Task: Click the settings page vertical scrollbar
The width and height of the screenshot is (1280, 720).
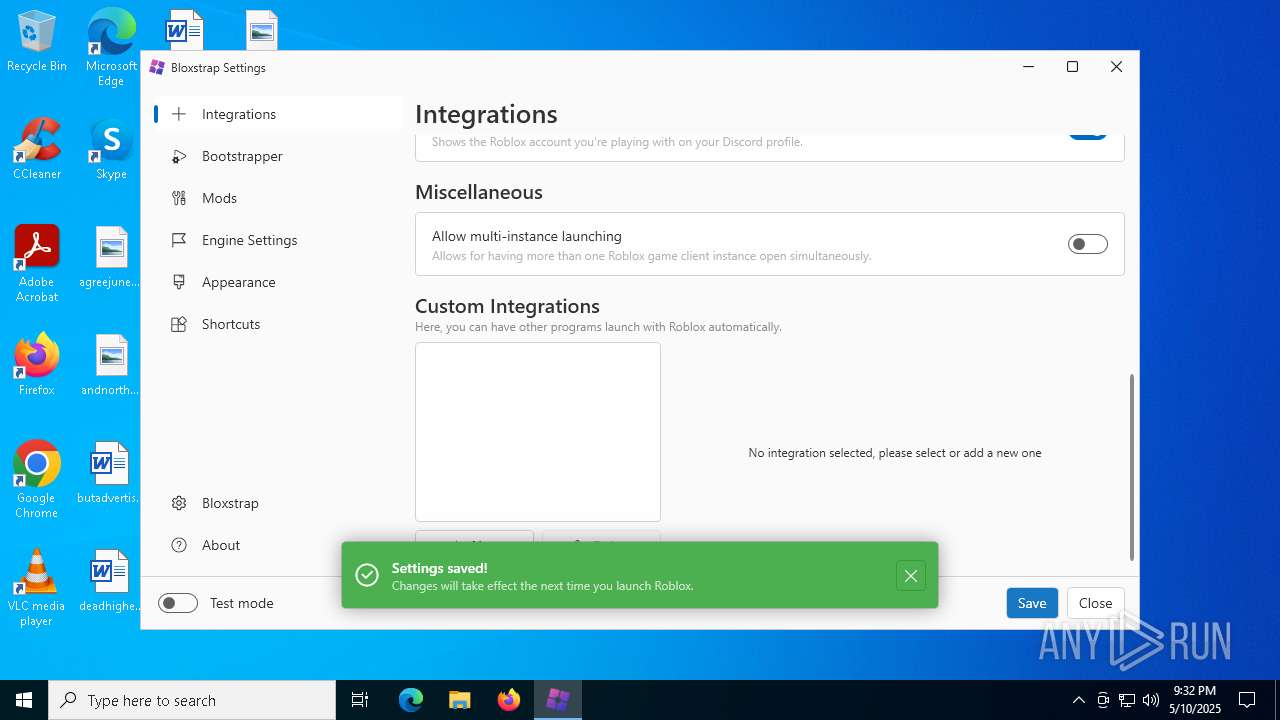Action: click(1132, 467)
